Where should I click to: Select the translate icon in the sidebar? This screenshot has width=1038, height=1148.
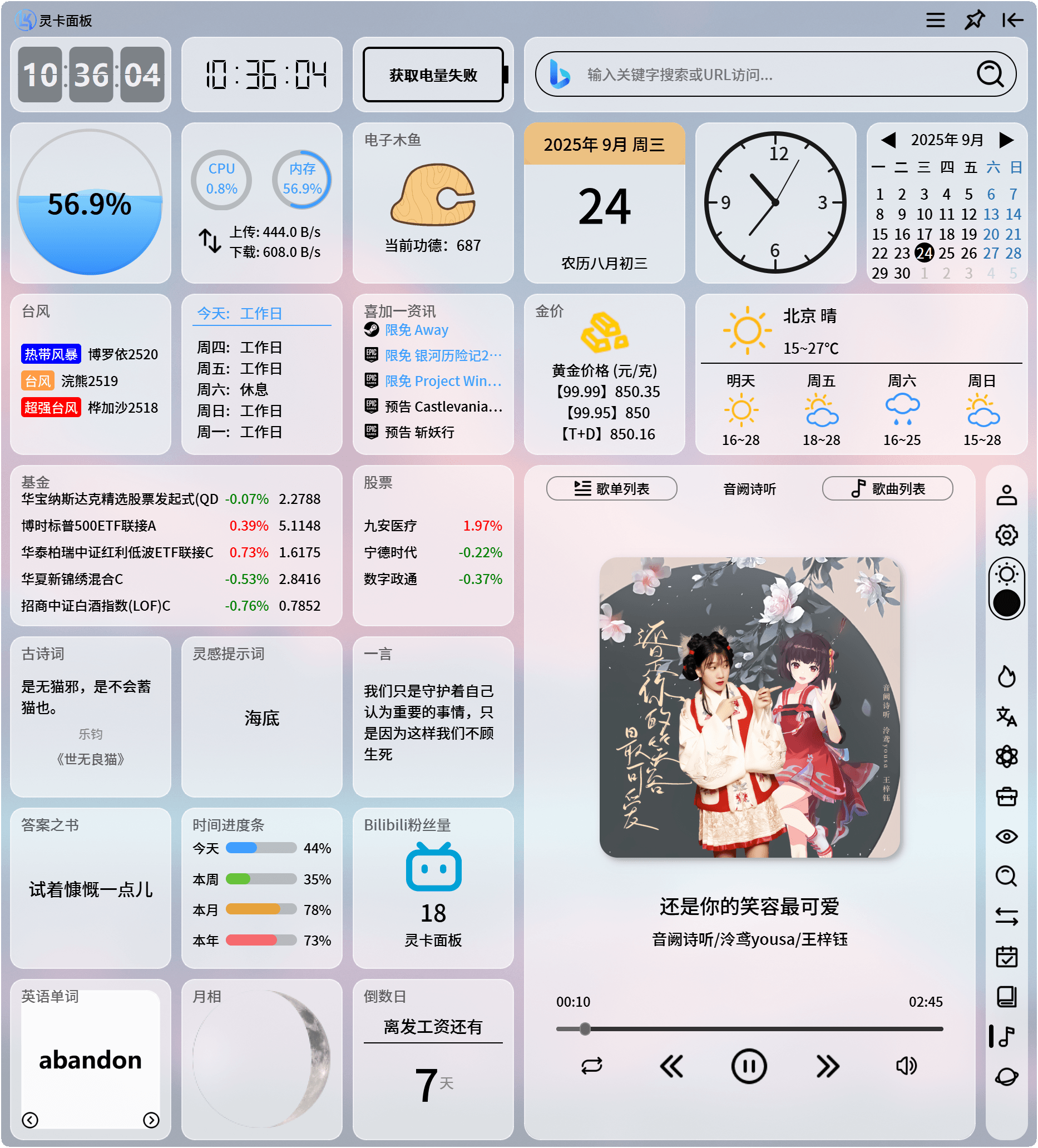1007,718
